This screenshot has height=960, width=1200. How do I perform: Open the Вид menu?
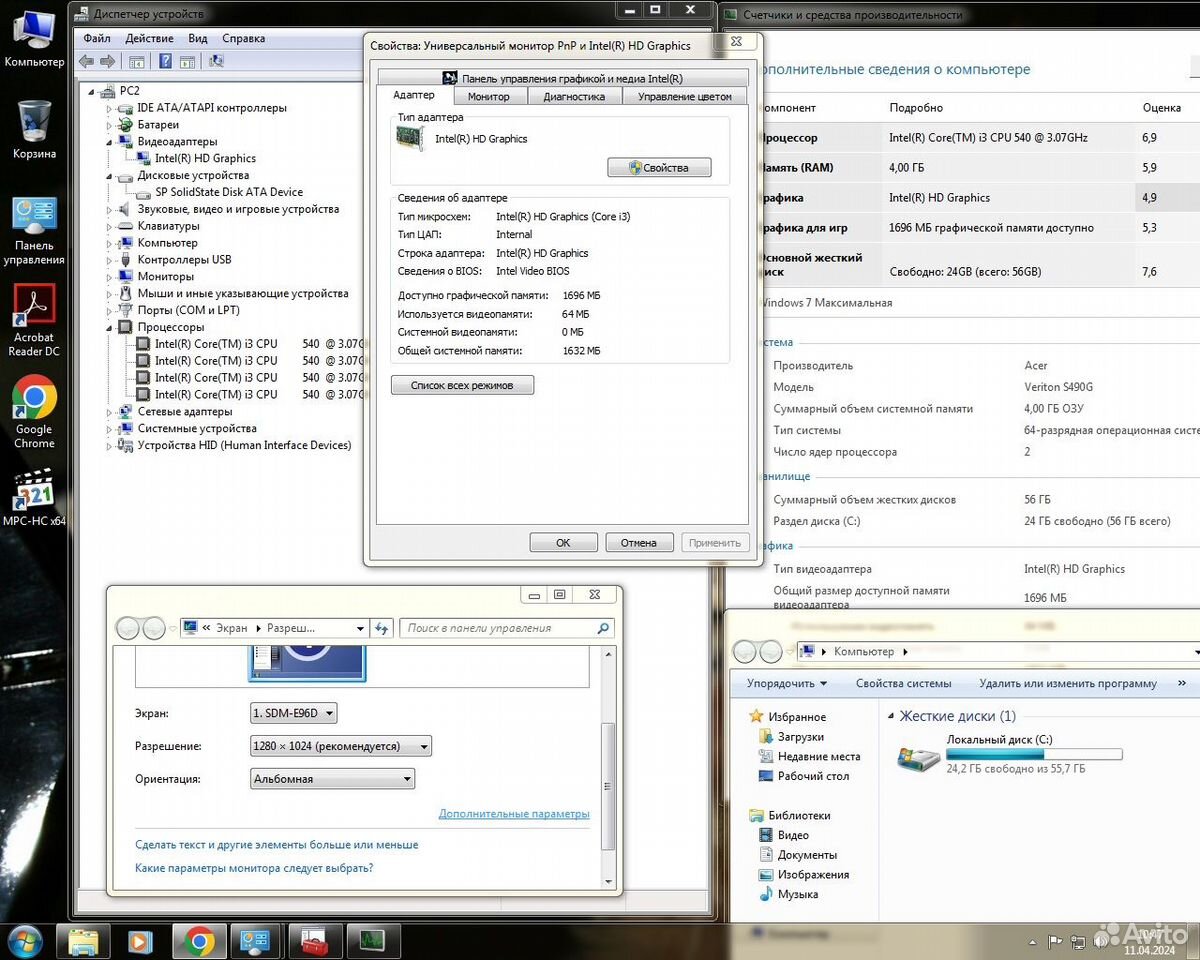[198, 38]
